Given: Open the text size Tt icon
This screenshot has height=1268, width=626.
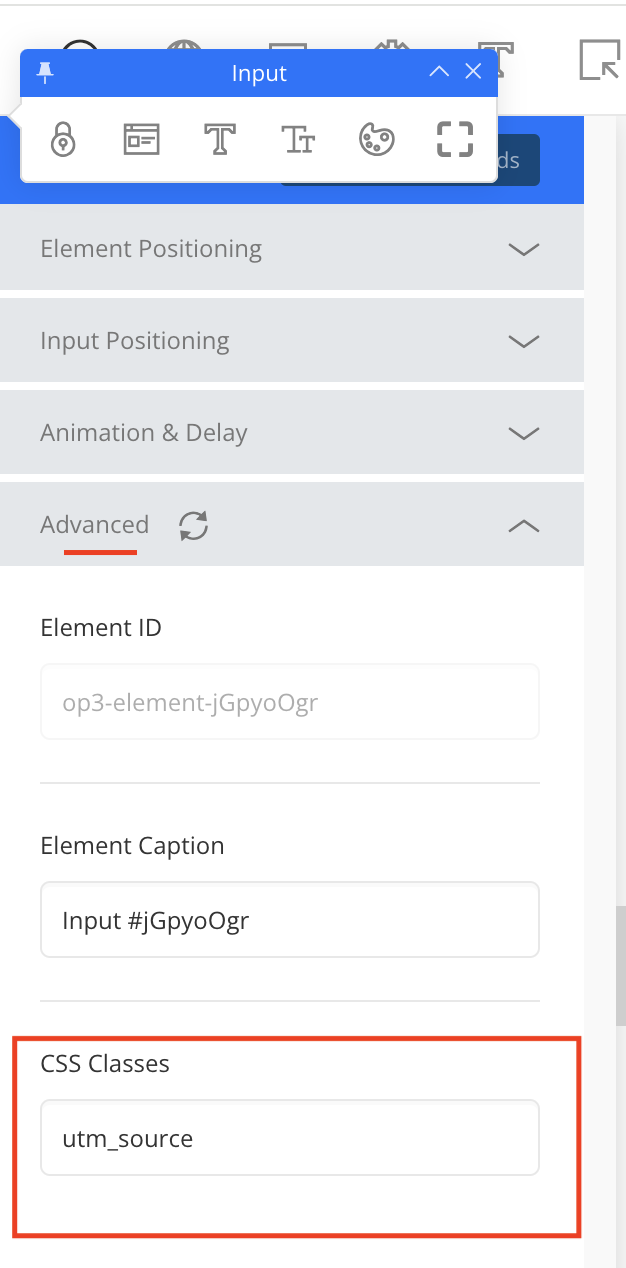Looking at the screenshot, I should click(x=298, y=140).
